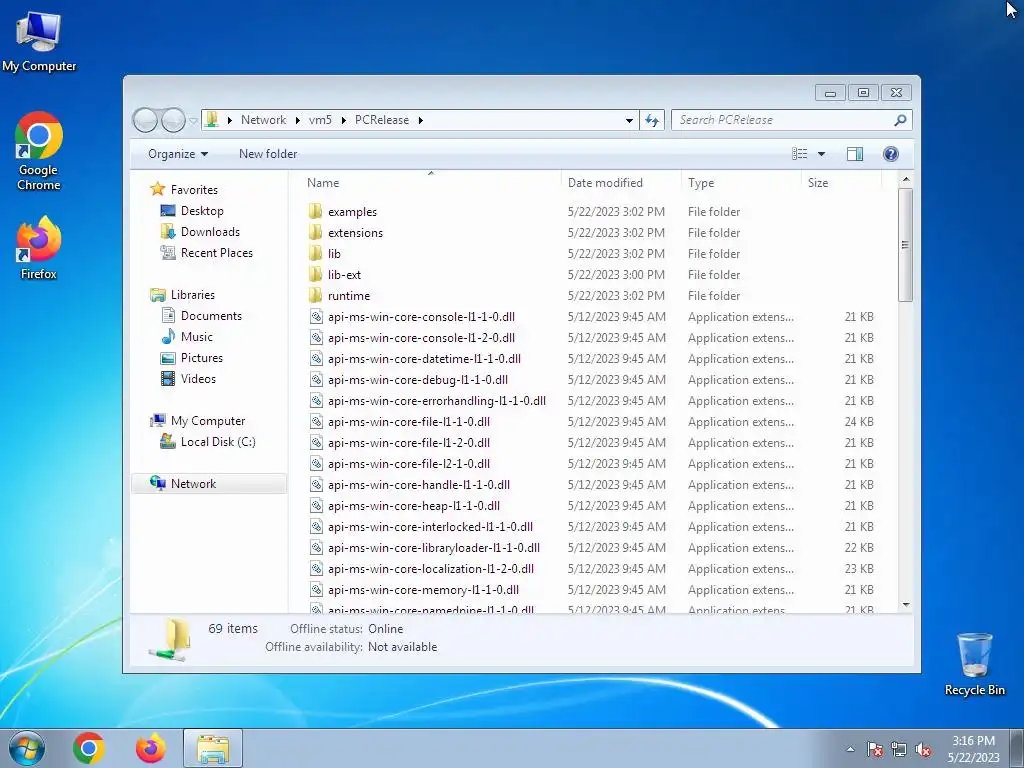The image size is (1024, 768).
Task: Open the Help question mark icon
Action: point(891,154)
